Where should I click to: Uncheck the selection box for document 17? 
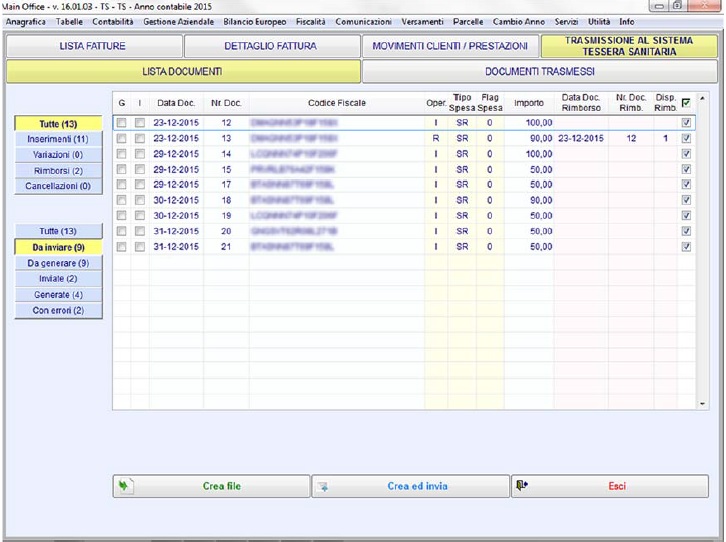(686, 184)
